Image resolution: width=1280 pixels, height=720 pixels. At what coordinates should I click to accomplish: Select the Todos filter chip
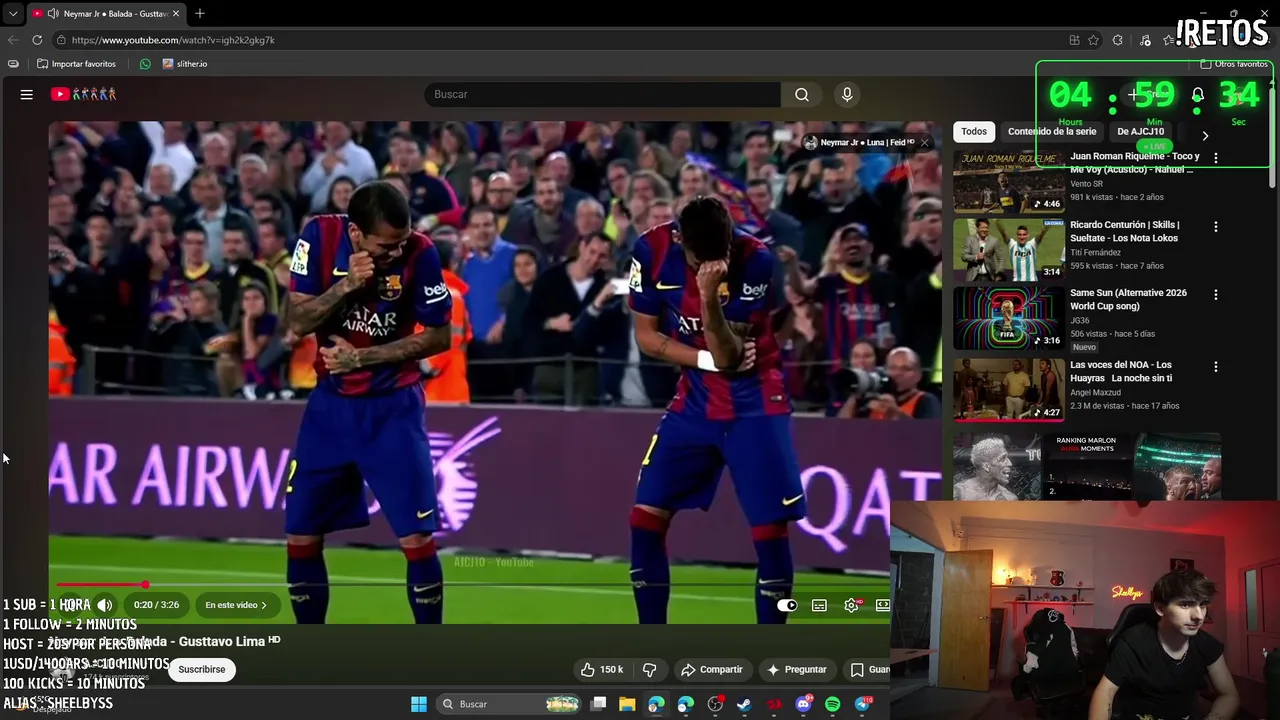coord(974,131)
